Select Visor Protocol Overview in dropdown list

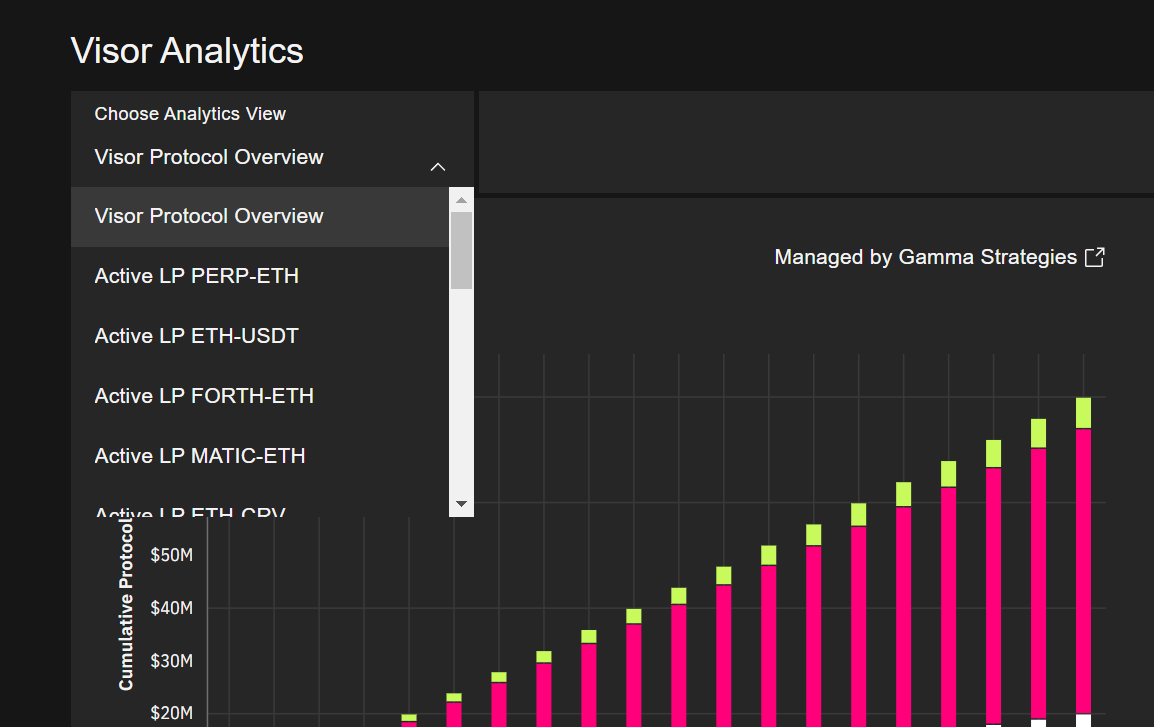click(x=260, y=216)
